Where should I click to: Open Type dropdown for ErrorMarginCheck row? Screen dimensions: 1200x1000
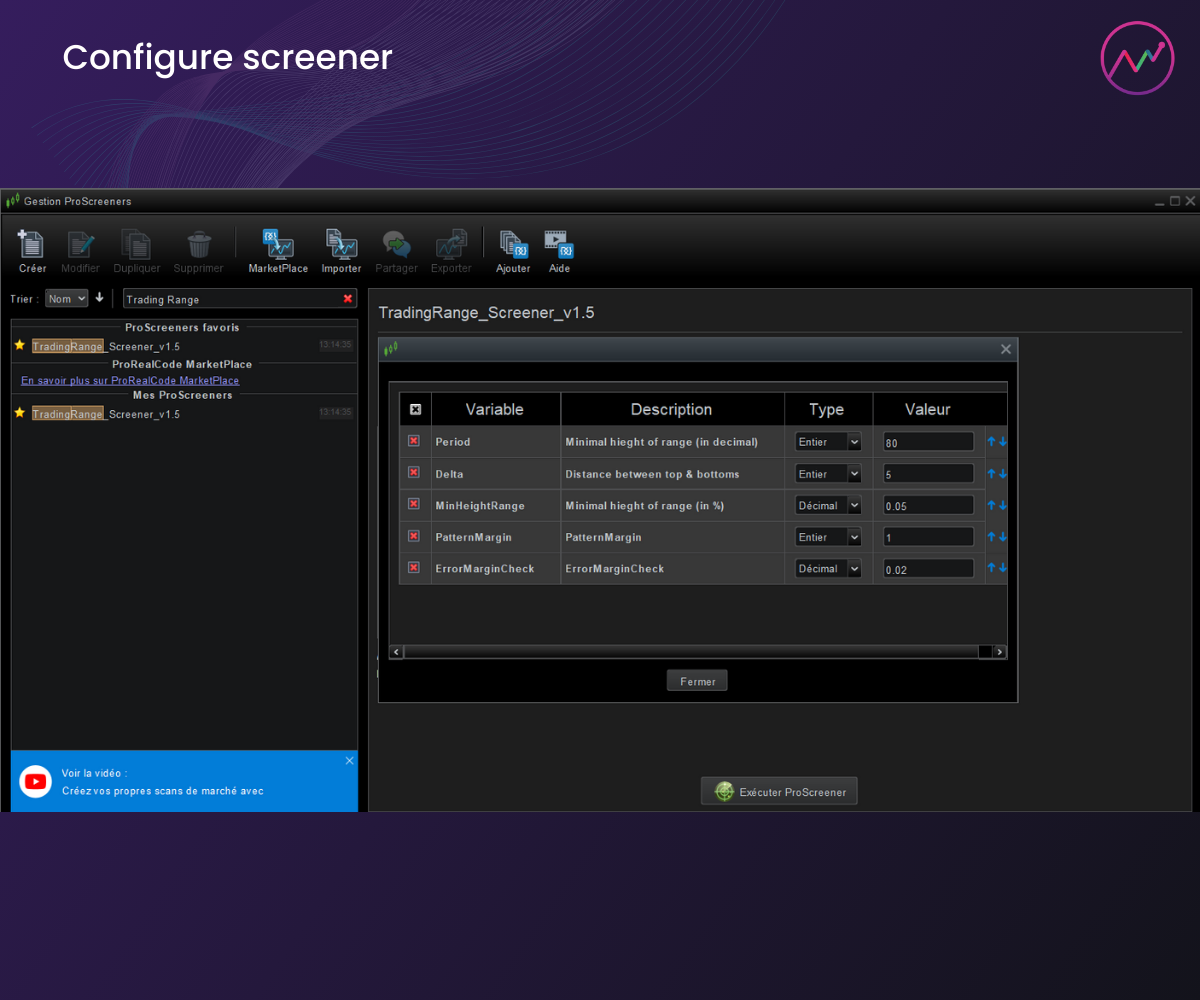828,568
